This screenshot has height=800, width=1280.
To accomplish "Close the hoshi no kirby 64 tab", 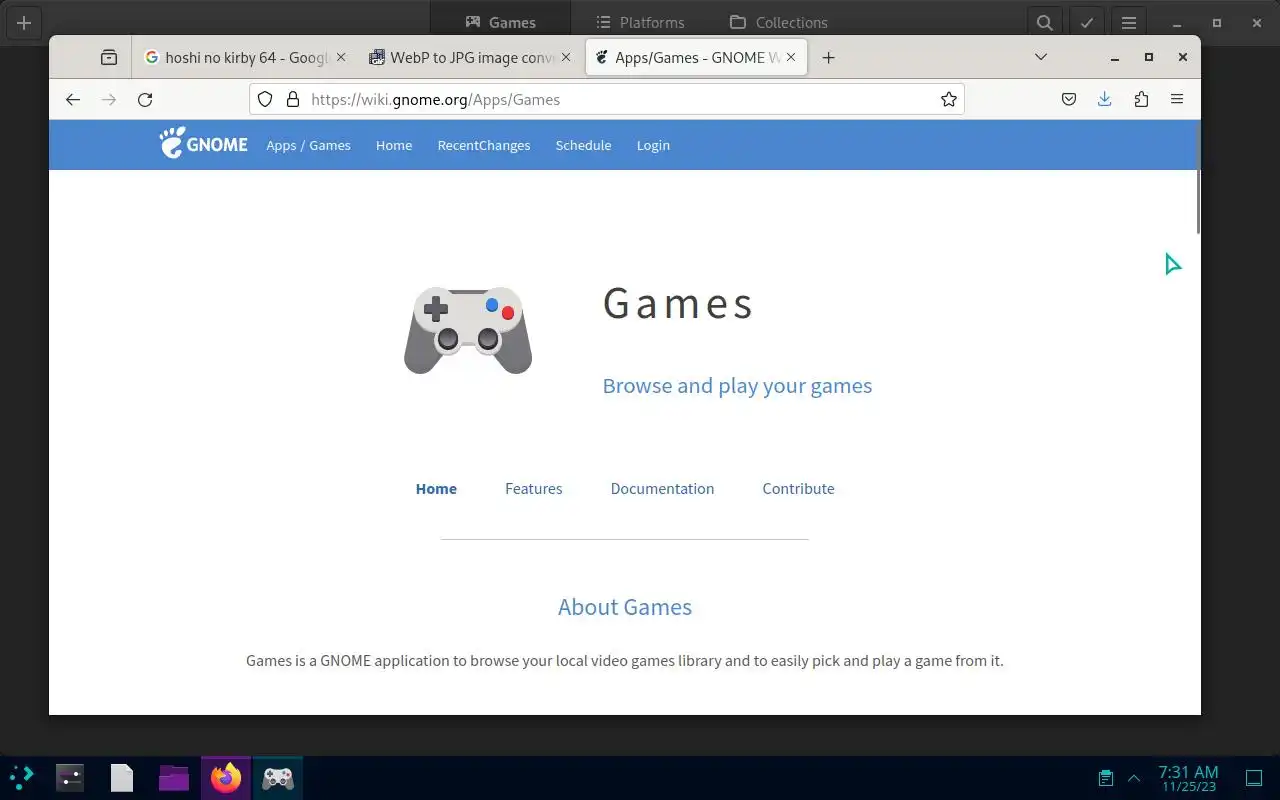I will [341, 58].
